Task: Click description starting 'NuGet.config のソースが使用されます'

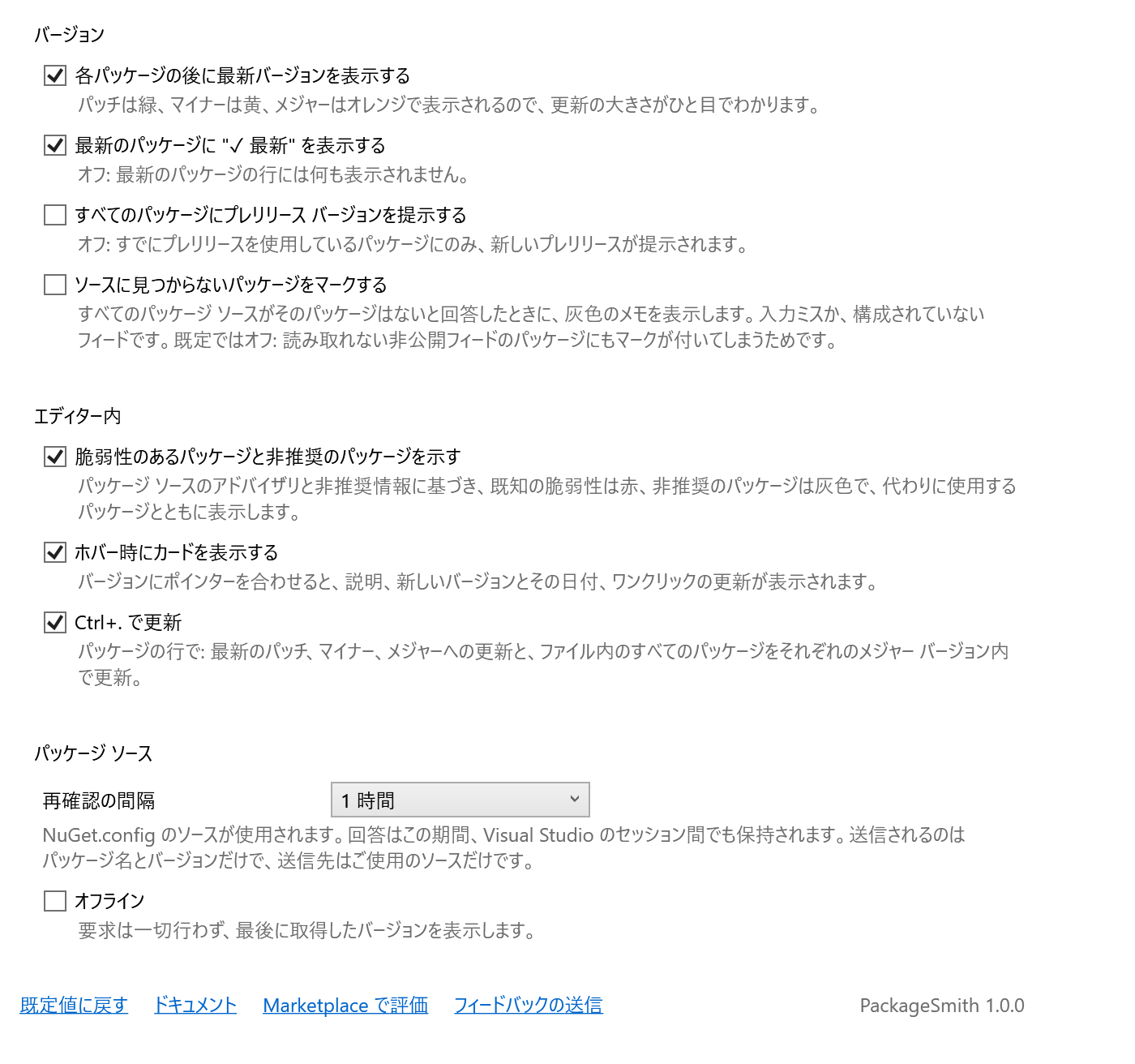Action: (503, 847)
